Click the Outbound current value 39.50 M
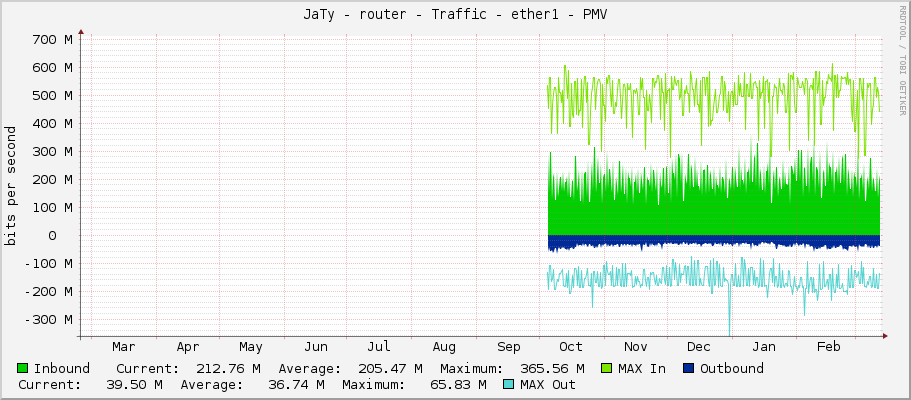 [x=134, y=384]
